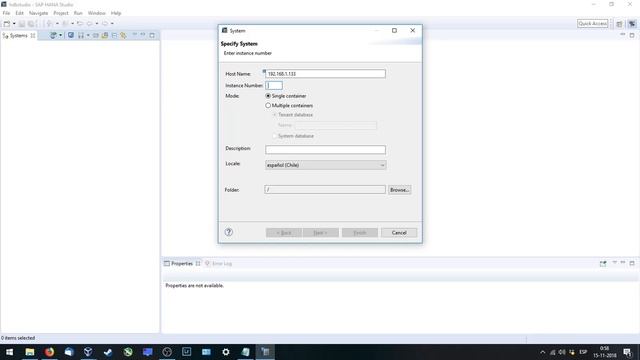
Task: Open the Navigate menu
Action: [38, 13]
